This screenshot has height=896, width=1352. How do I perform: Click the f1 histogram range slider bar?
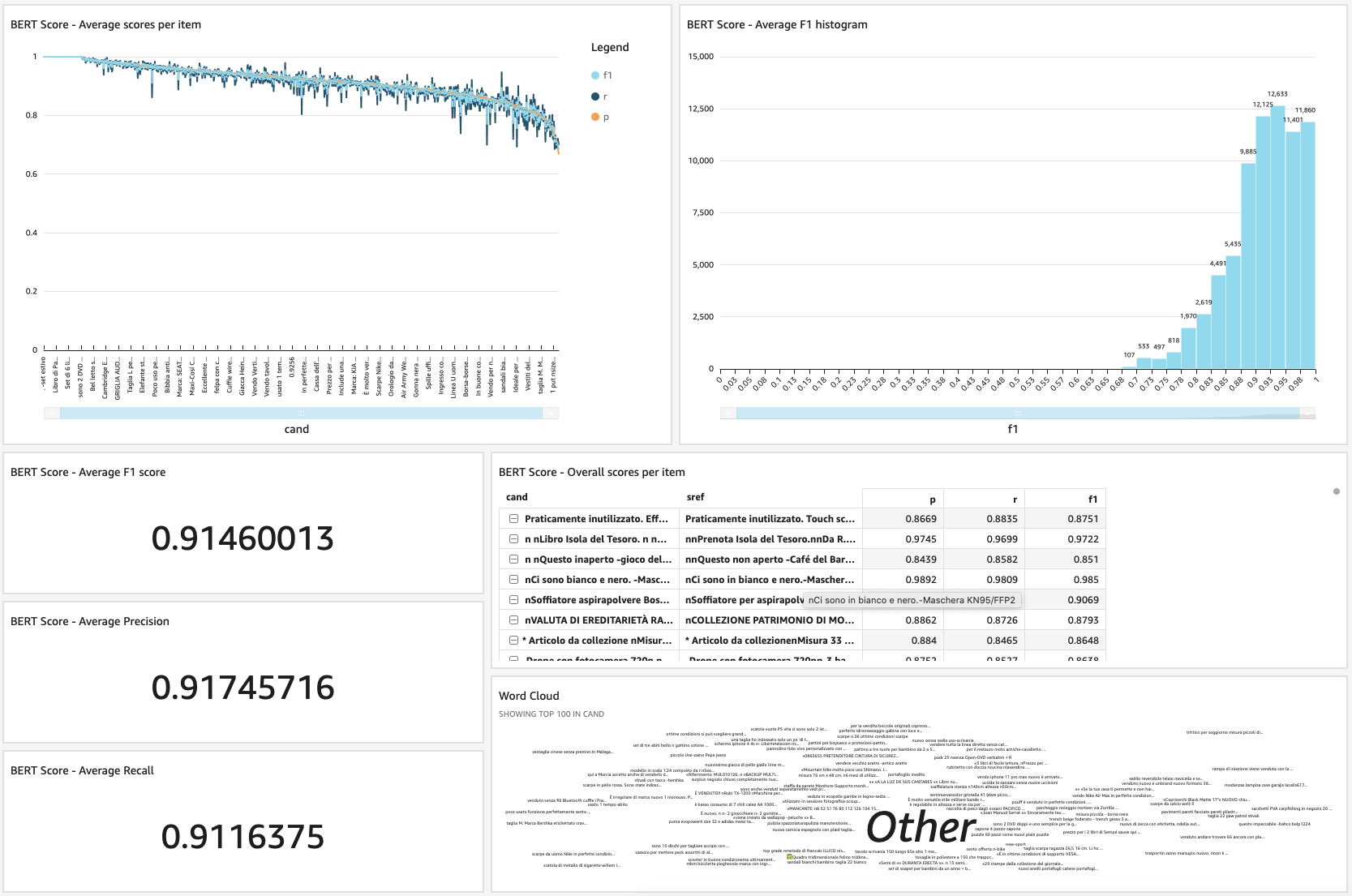pyautogui.click(x=1018, y=413)
